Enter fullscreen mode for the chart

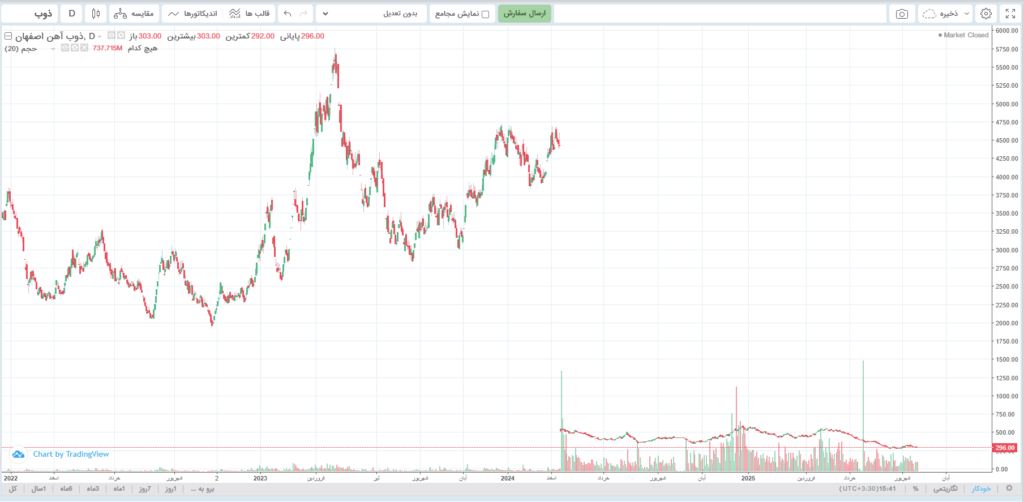click(x=1008, y=14)
